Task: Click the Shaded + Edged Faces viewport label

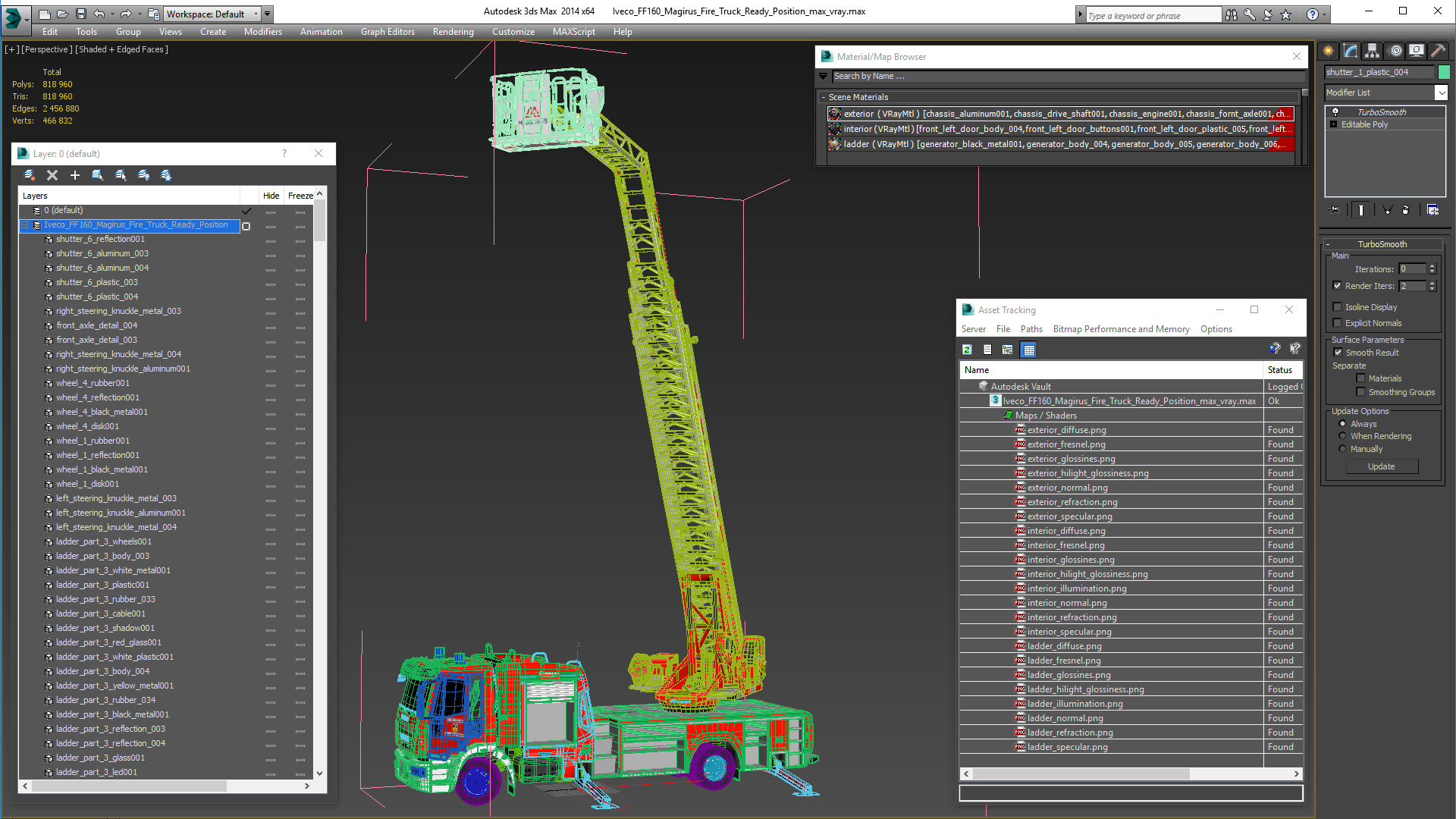Action: tap(121, 49)
